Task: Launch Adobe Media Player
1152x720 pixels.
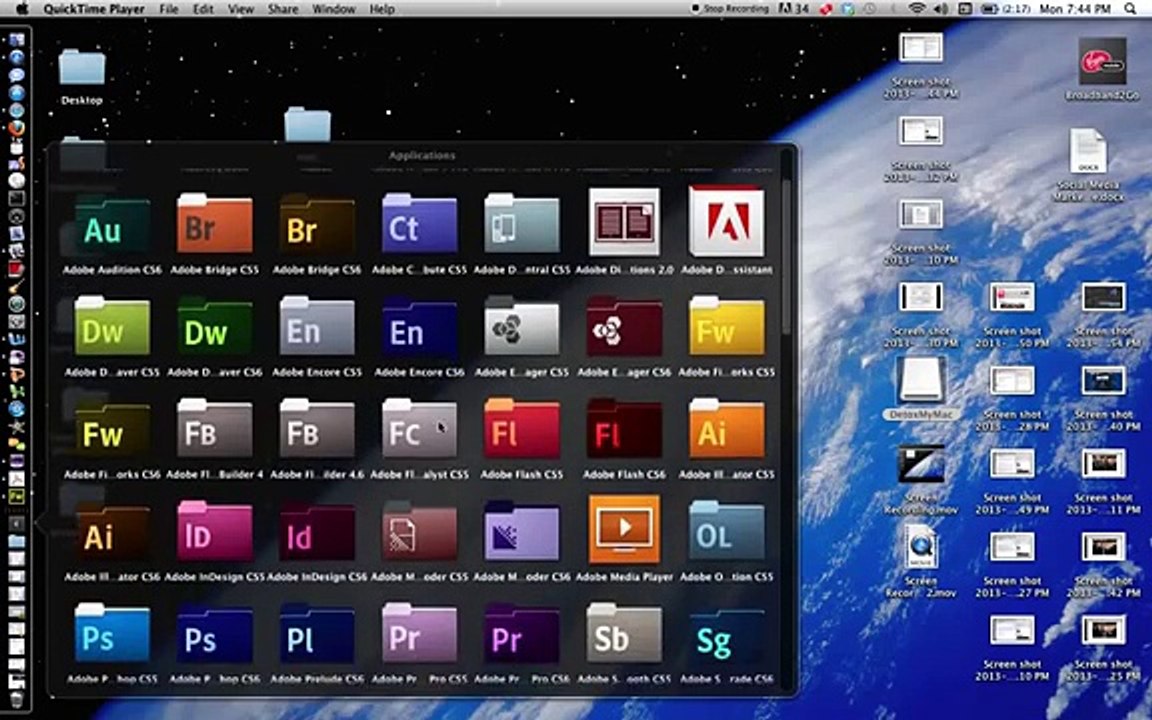Action: coord(624,529)
